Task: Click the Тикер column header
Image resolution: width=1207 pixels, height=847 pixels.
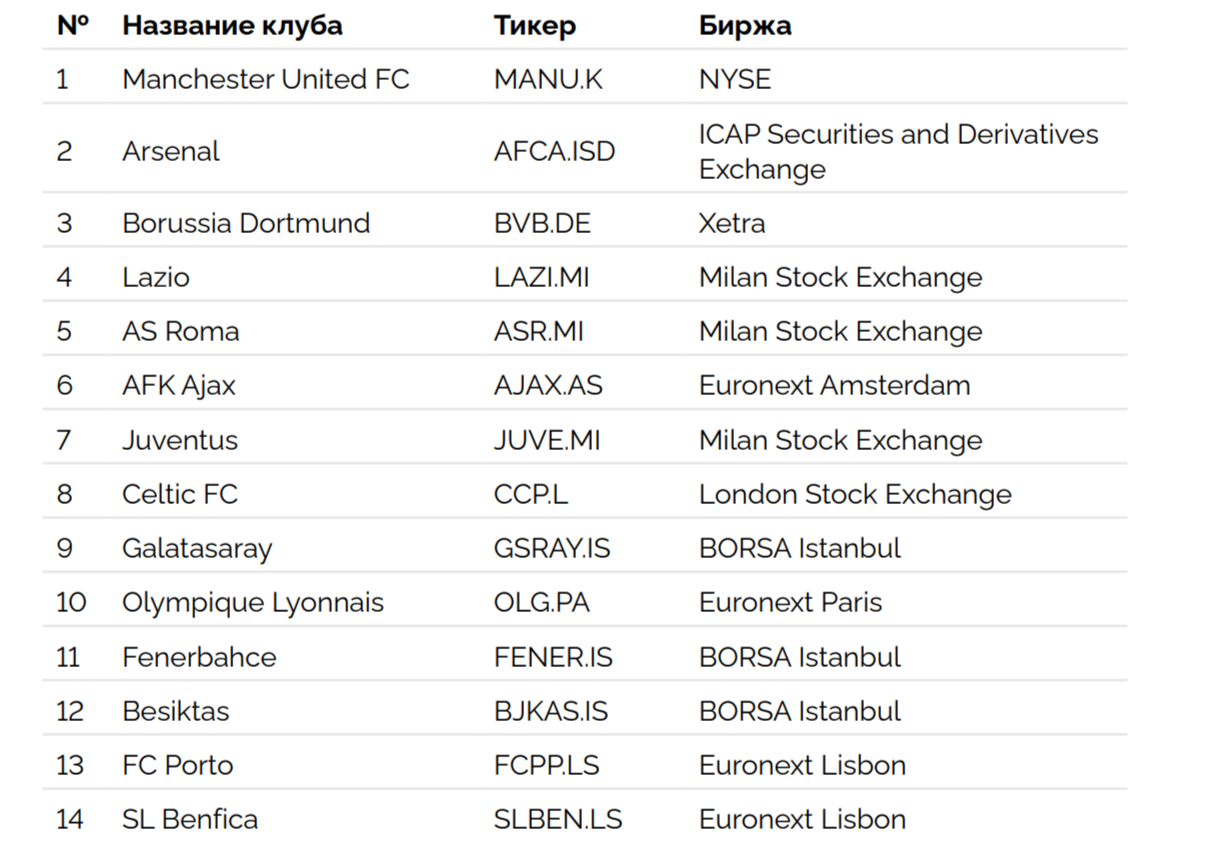Action: tap(535, 25)
